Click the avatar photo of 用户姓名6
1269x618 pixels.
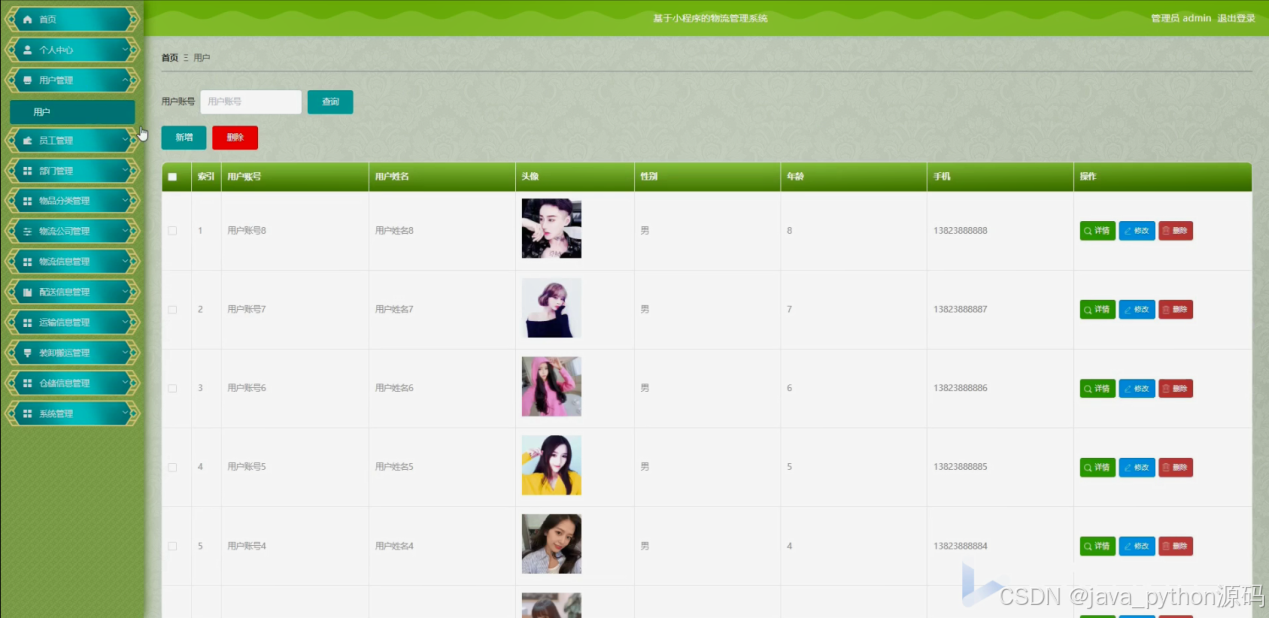(551, 387)
